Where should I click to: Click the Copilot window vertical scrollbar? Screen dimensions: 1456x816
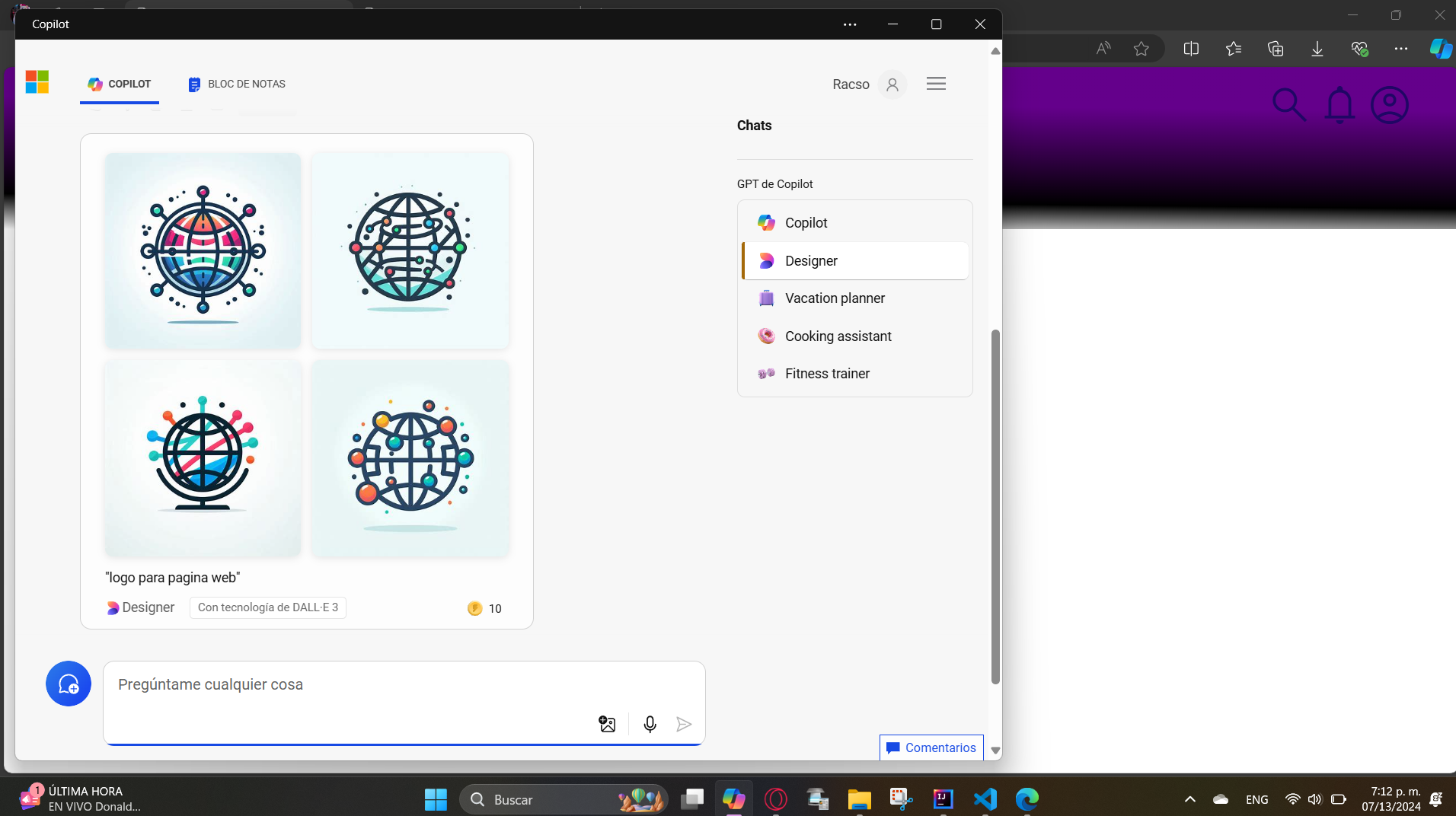(995, 506)
